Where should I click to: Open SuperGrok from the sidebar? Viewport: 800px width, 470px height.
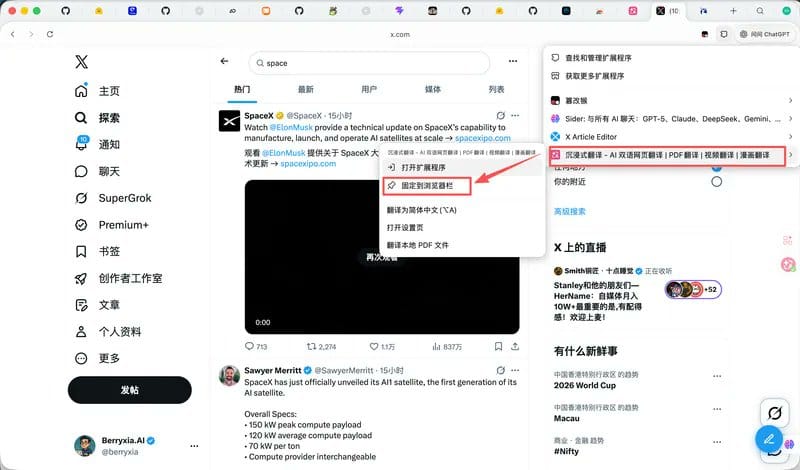(113, 198)
